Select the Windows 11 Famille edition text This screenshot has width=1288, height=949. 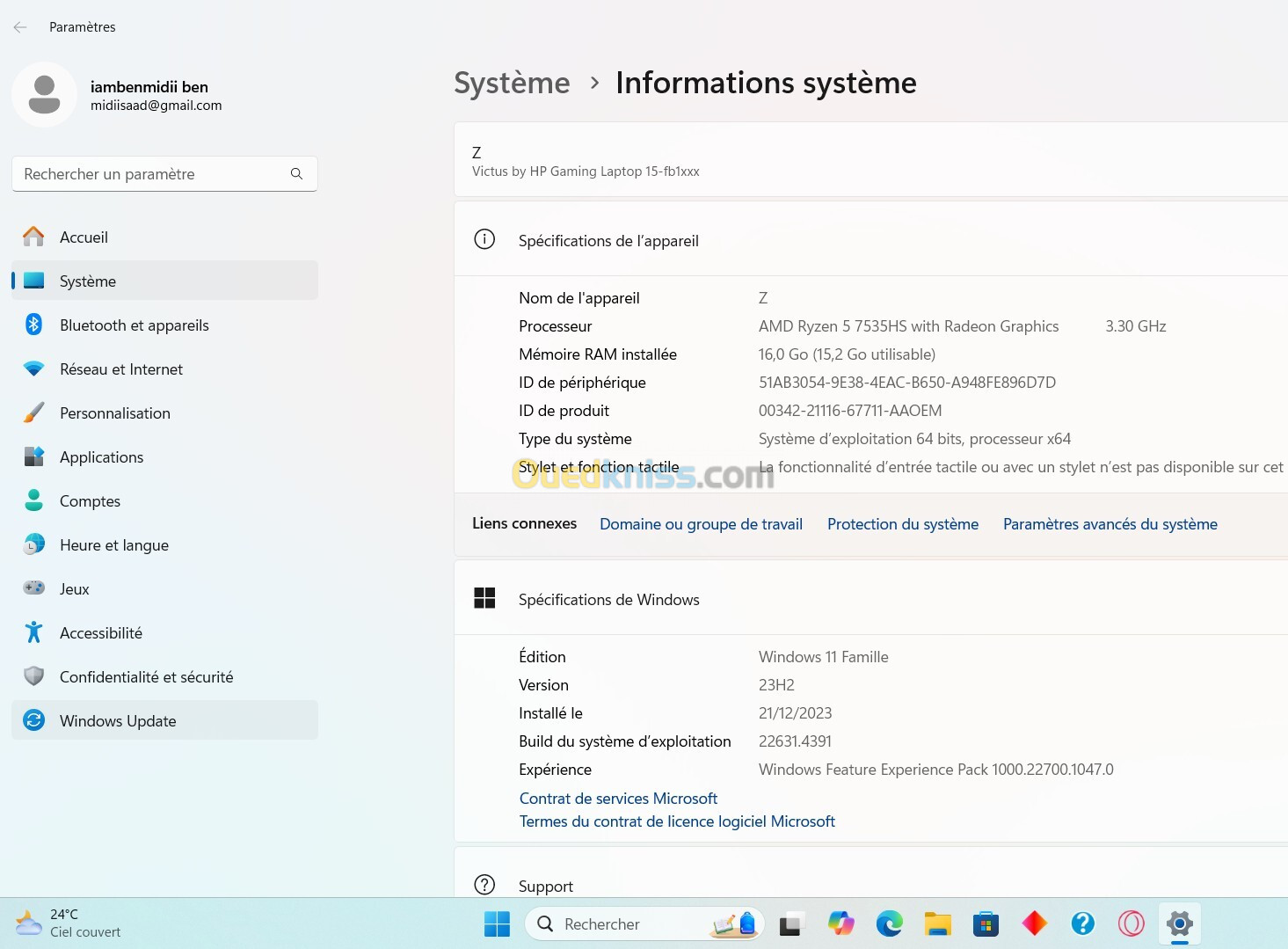point(824,657)
